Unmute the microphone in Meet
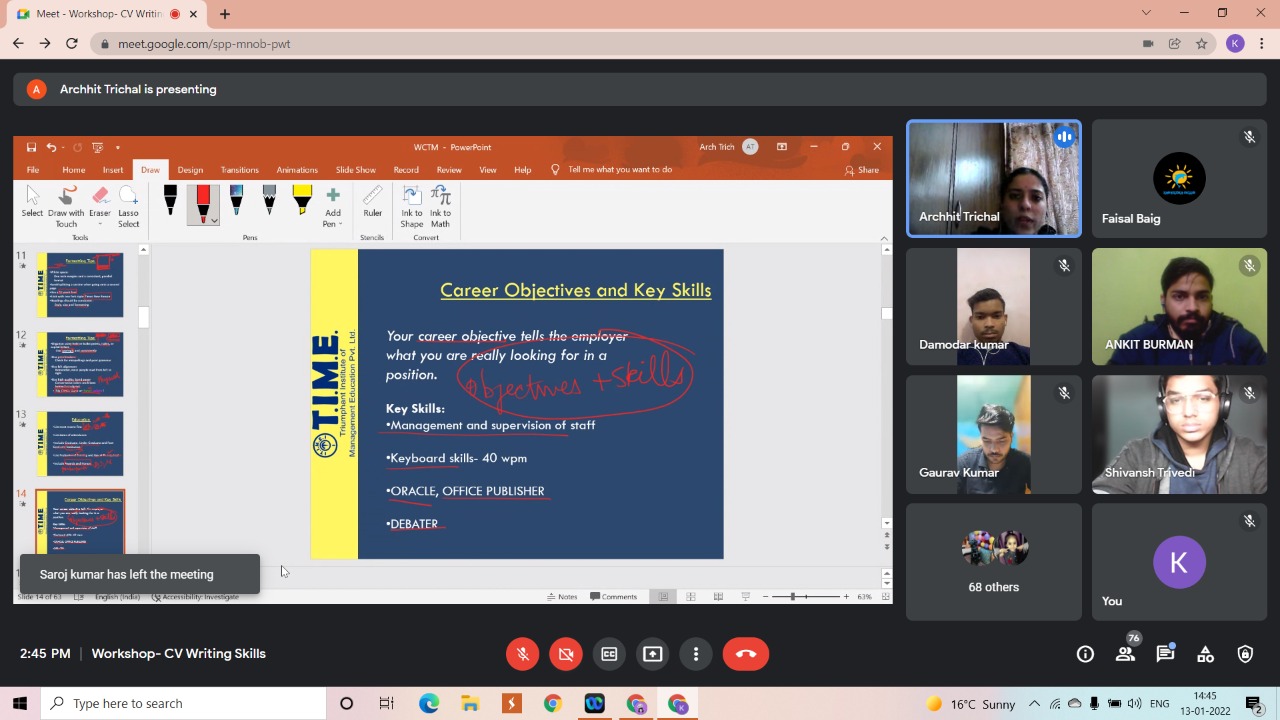Screen dimensions: 1280x720 (x=522, y=654)
